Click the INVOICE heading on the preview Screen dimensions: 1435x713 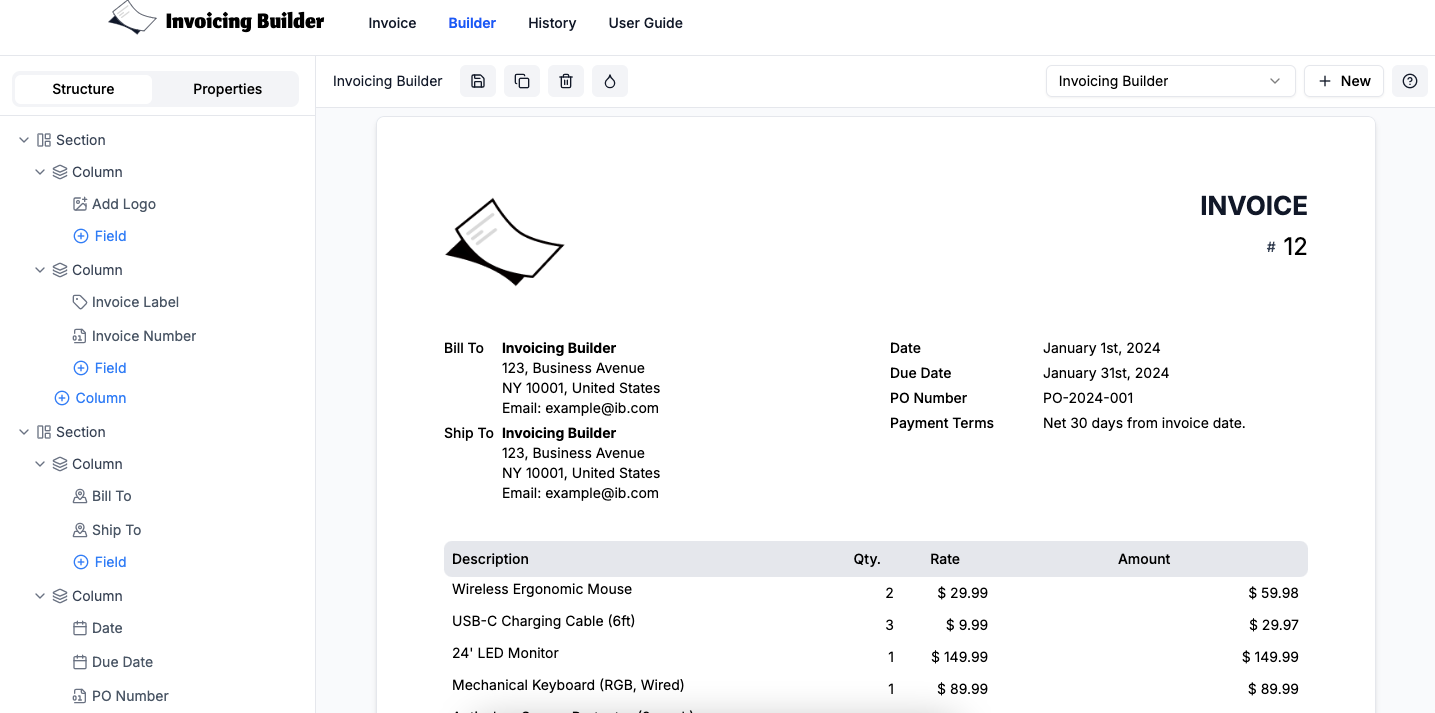(x=1254, y=206)
